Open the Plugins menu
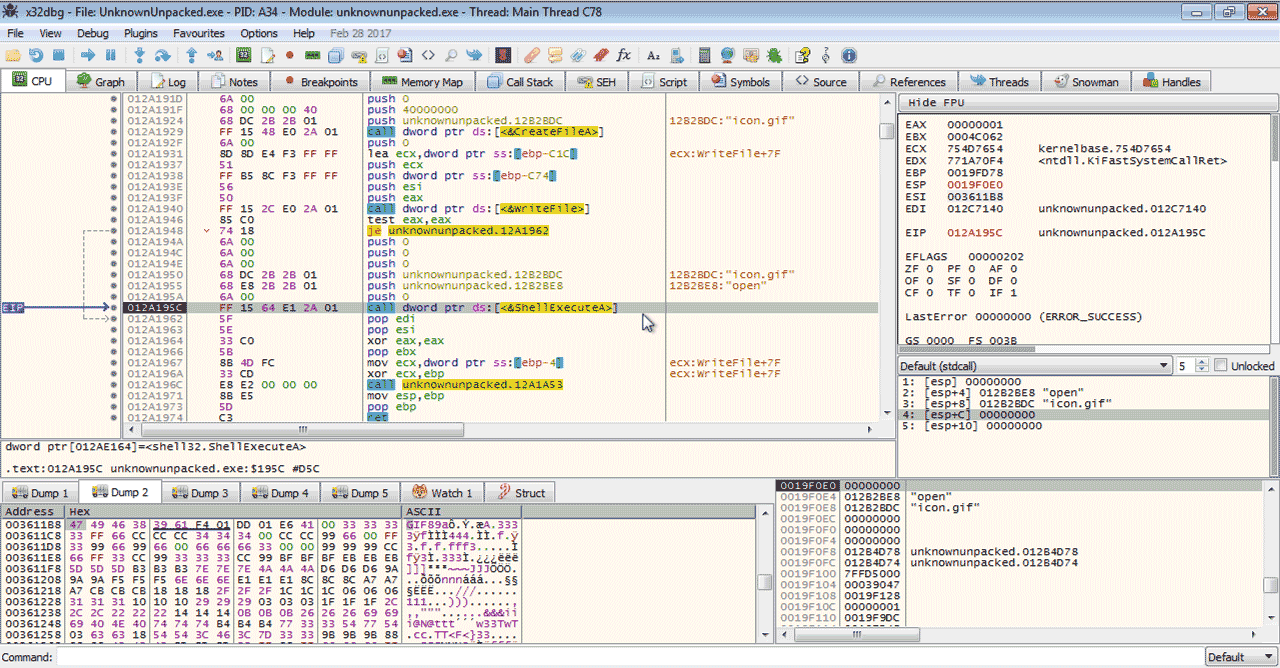Viewport: 1280px width, 668px height. pos(141,33)
